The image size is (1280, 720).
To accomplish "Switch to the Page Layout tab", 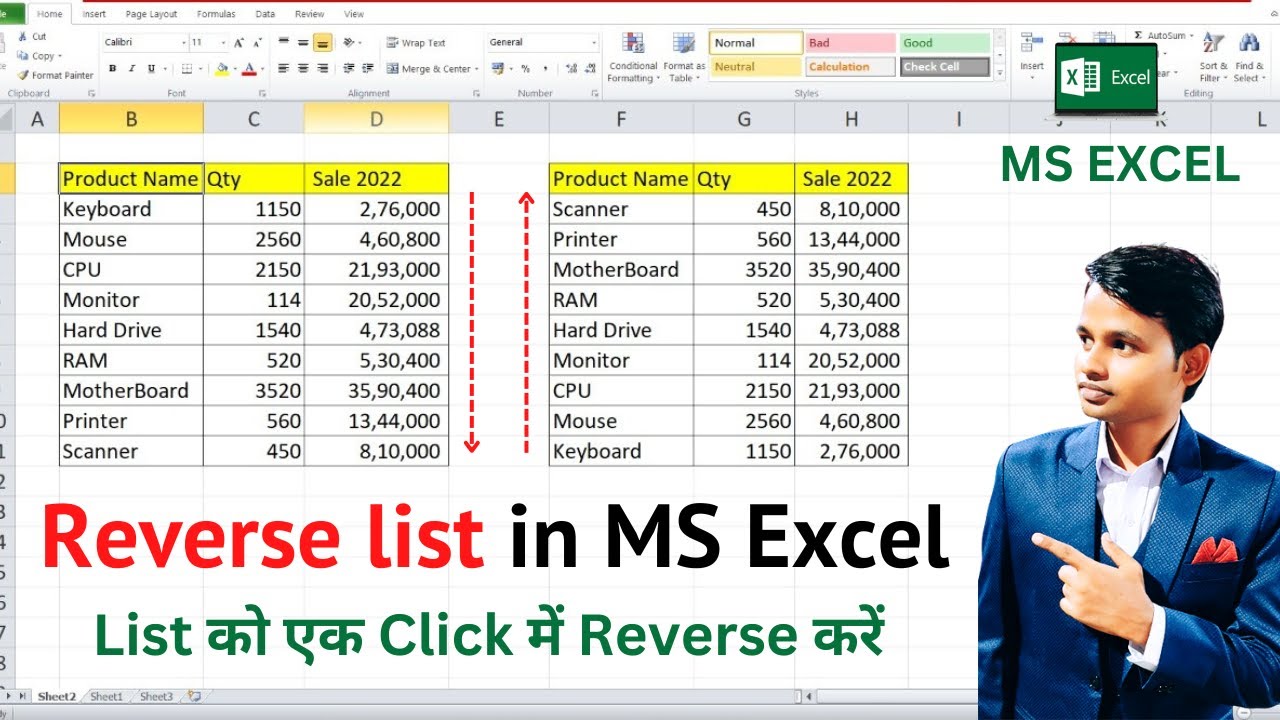I will click(x=151, y=14).
